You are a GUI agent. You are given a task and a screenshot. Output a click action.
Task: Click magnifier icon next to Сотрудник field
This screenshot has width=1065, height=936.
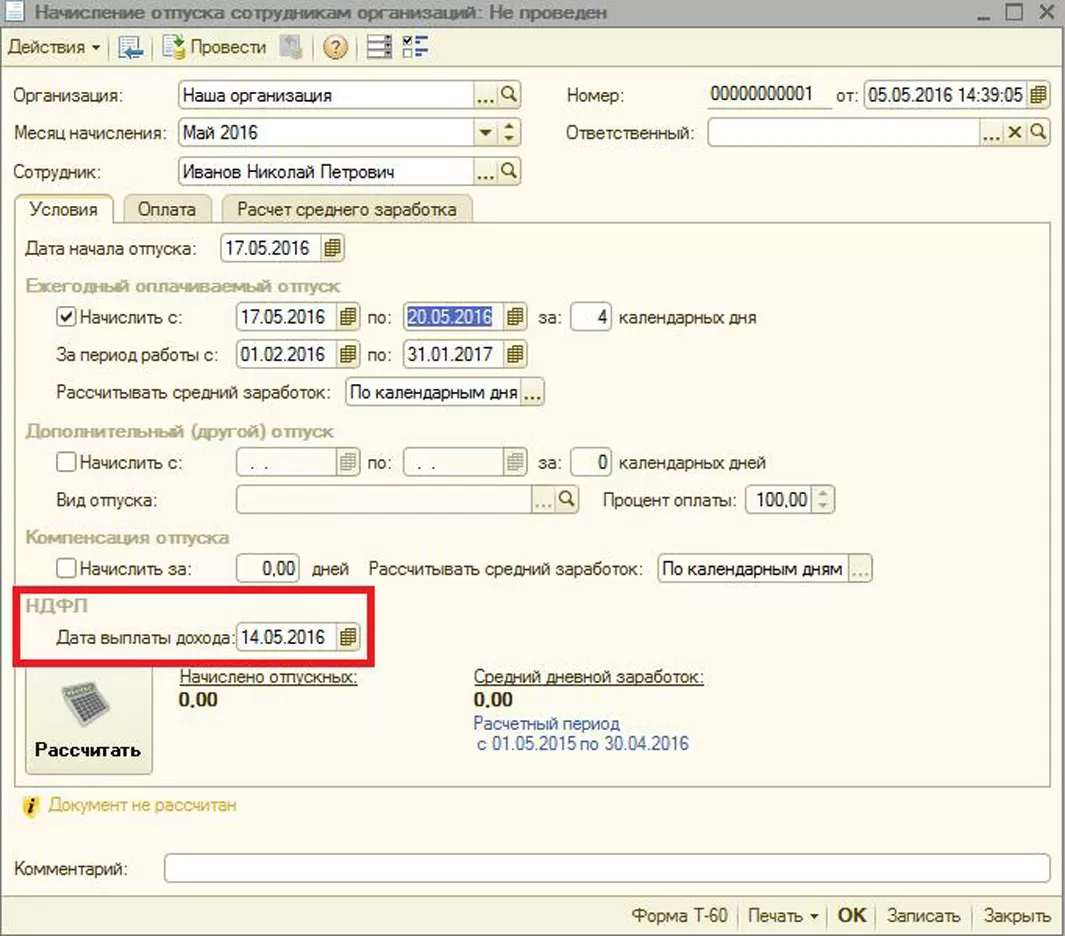510,172
